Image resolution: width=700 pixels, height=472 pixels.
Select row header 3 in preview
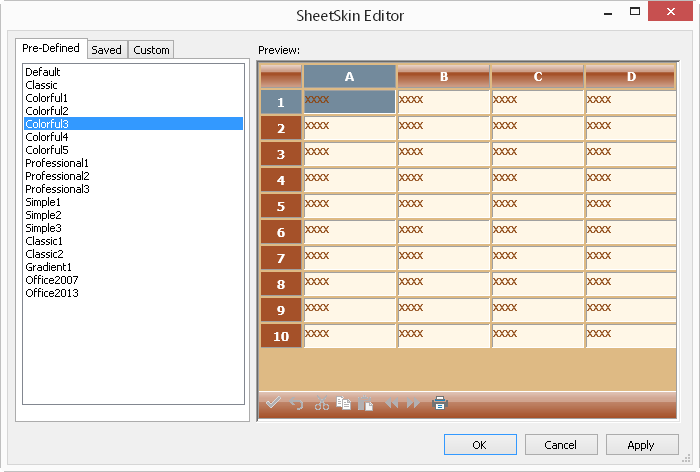281,154
